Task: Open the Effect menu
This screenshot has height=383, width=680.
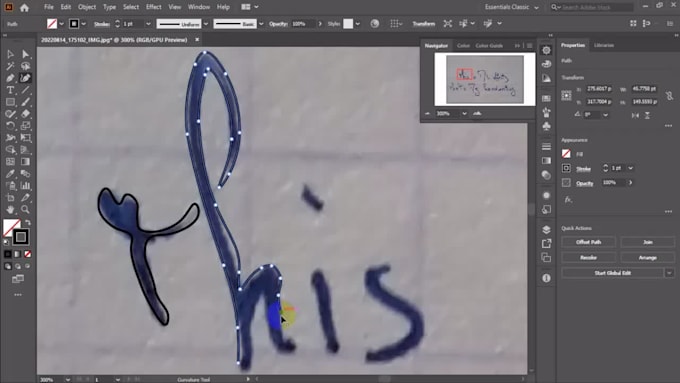Action: point(154,7)
